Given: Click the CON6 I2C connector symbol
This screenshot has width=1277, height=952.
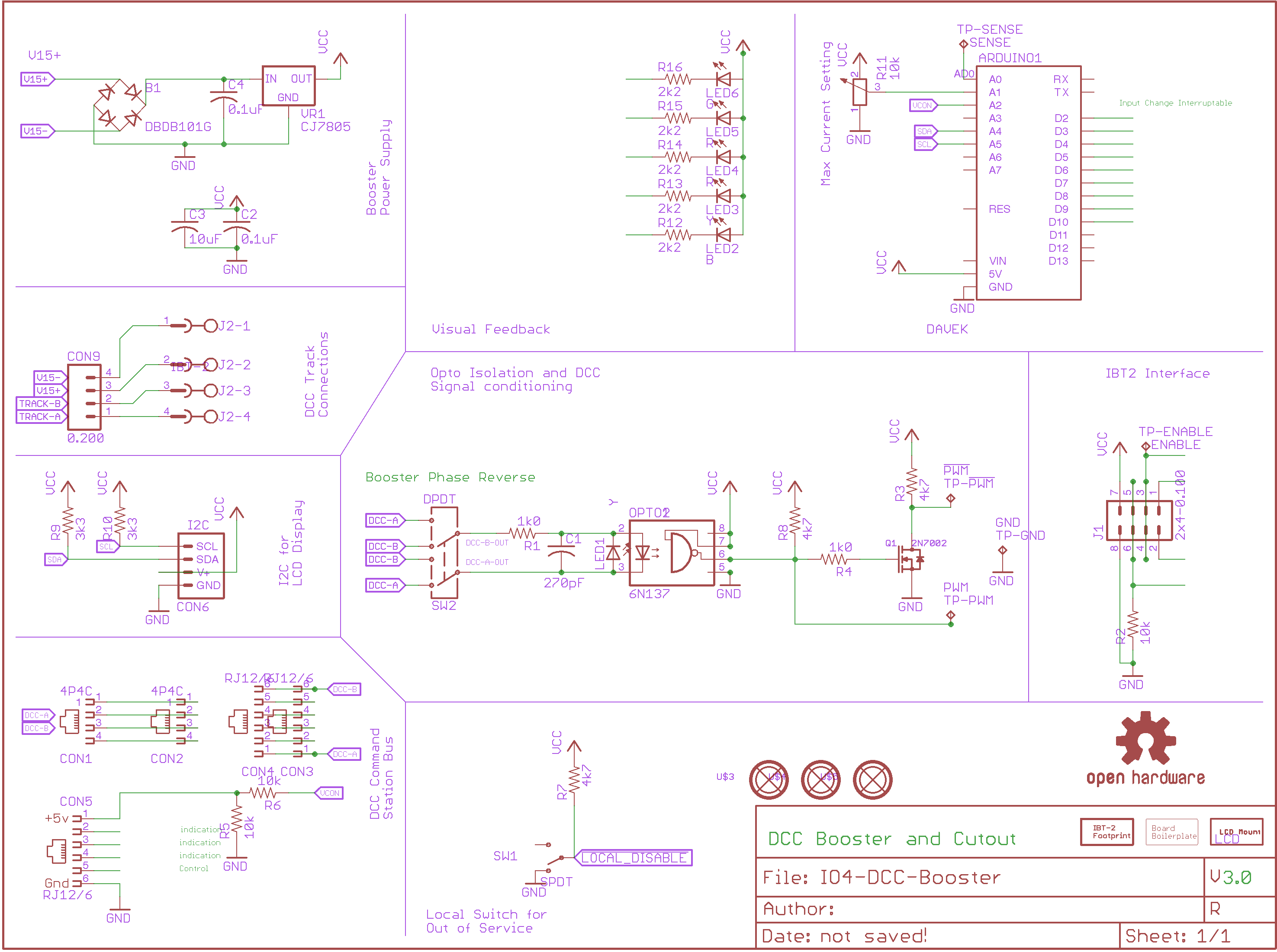Looking at the screenshot, I should click(201, 565).
